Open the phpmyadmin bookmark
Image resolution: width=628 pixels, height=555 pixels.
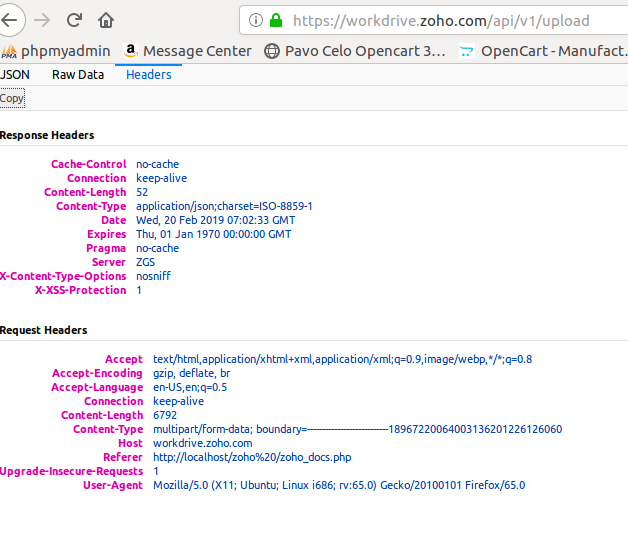click(56, 51)
